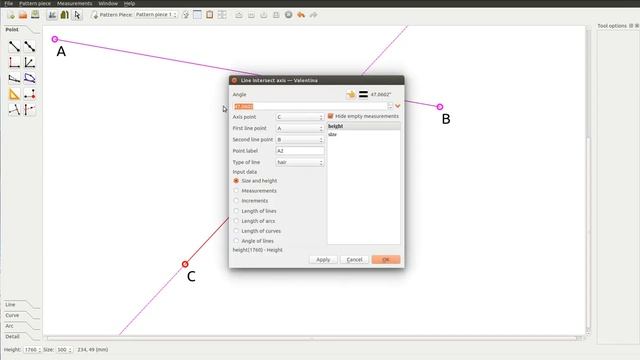The image size is (640, 360).
Task: Select Perpendicular point along line tool
Action: (x=14, y=110)
